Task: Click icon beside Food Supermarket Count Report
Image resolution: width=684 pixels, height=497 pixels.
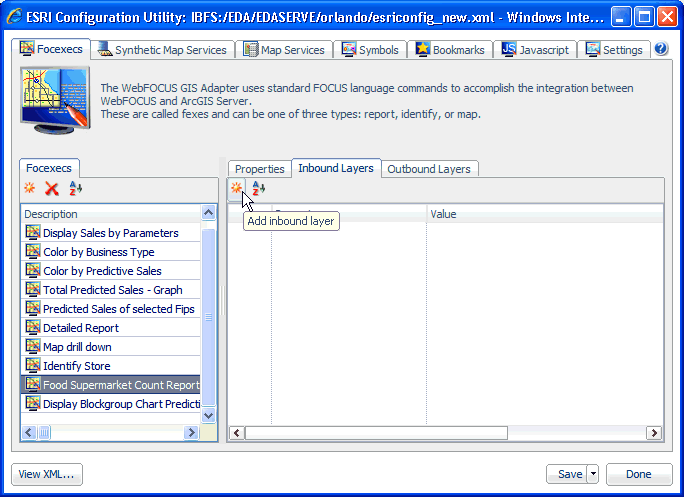Action: [33, 384]
